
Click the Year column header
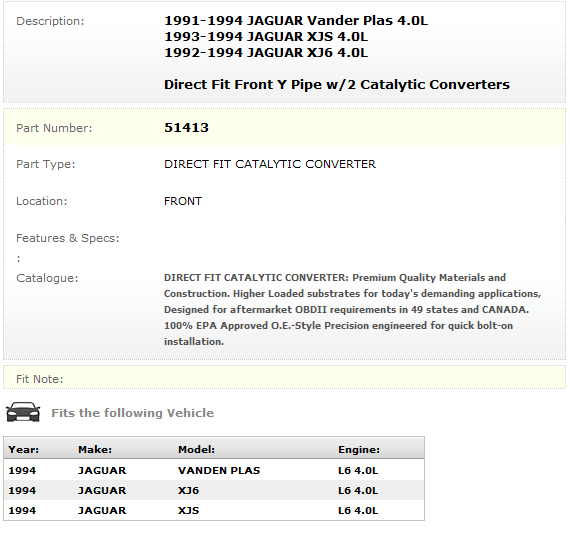(23, 449)
